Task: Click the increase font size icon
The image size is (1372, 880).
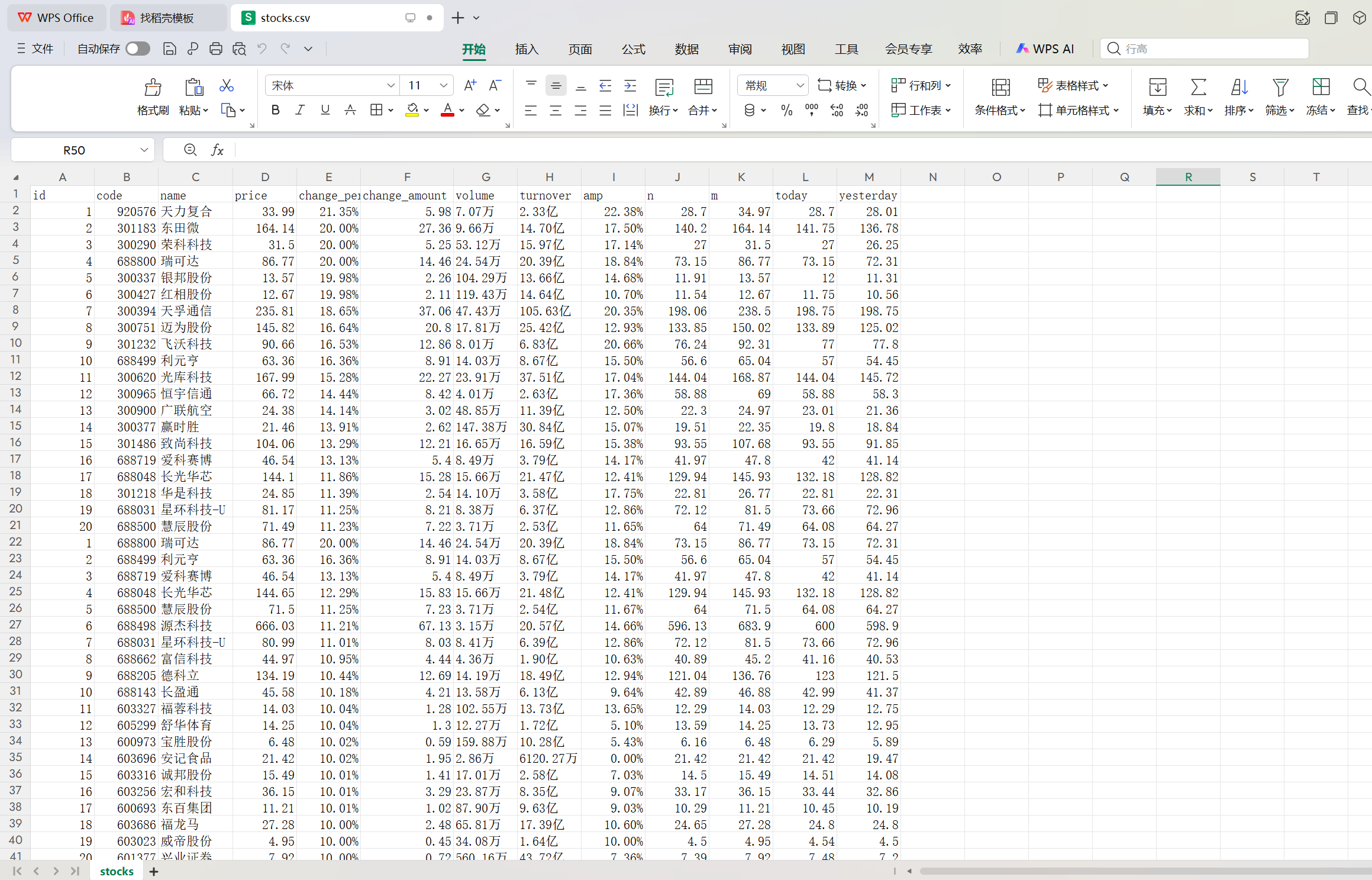Action: pos(470,86)
